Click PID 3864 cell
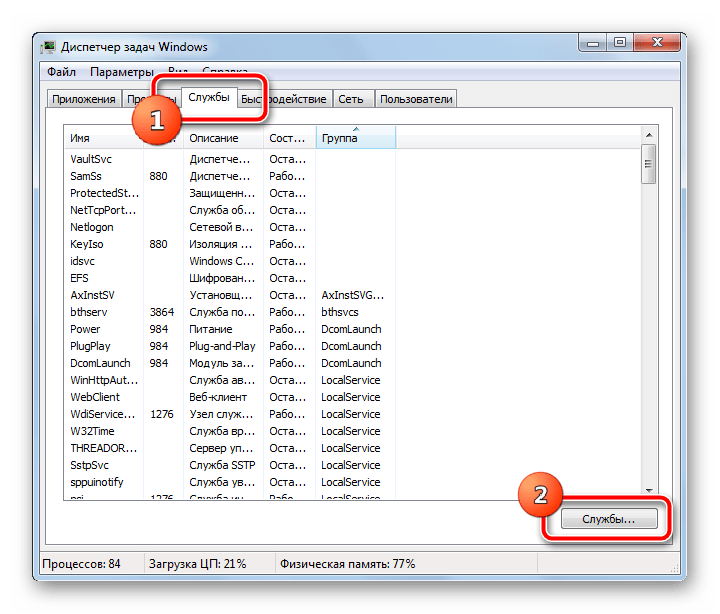 pos(162,312)
